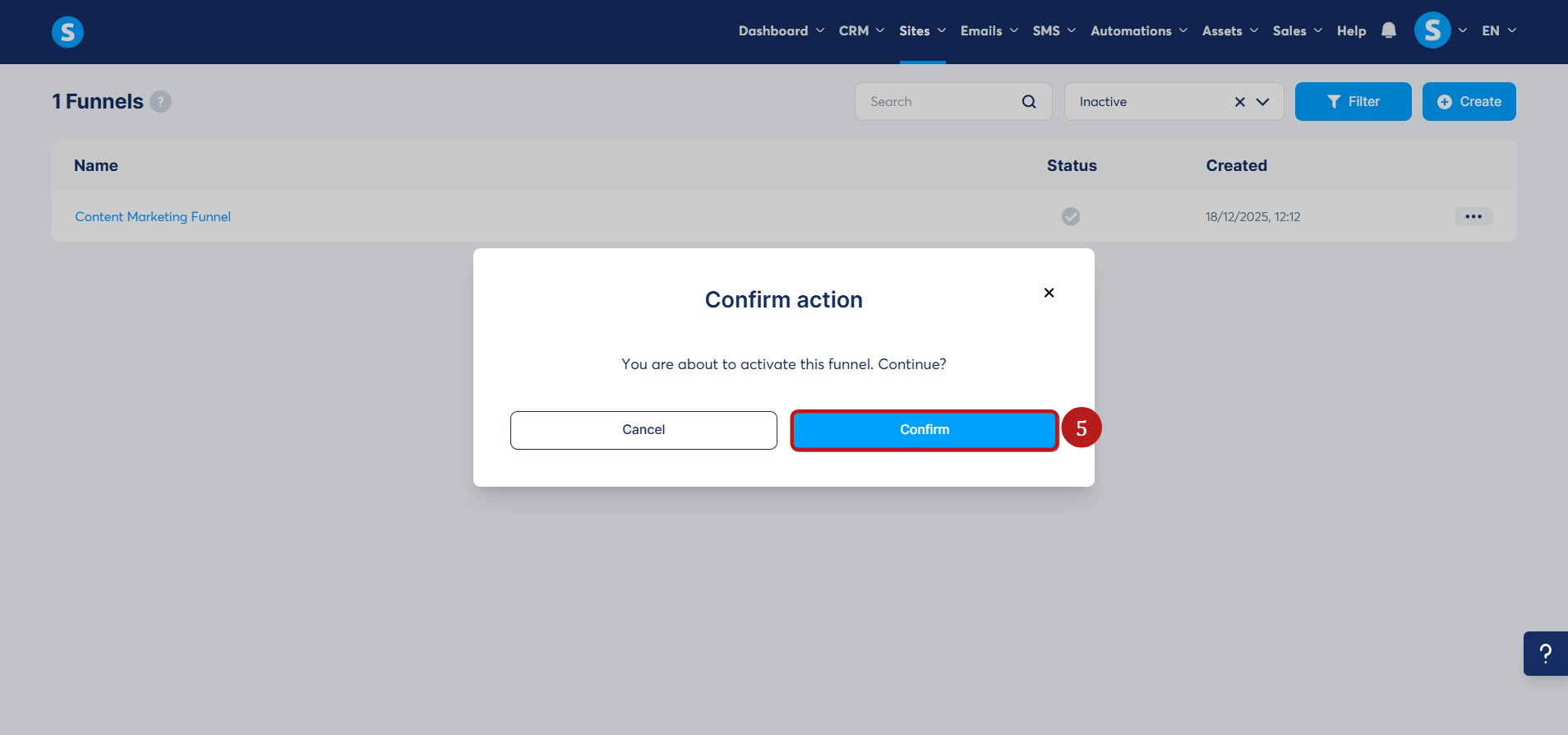Toggle the funnel status checkmark
The width and height of the screenshot is (1568, 735).
(1071, 216)
